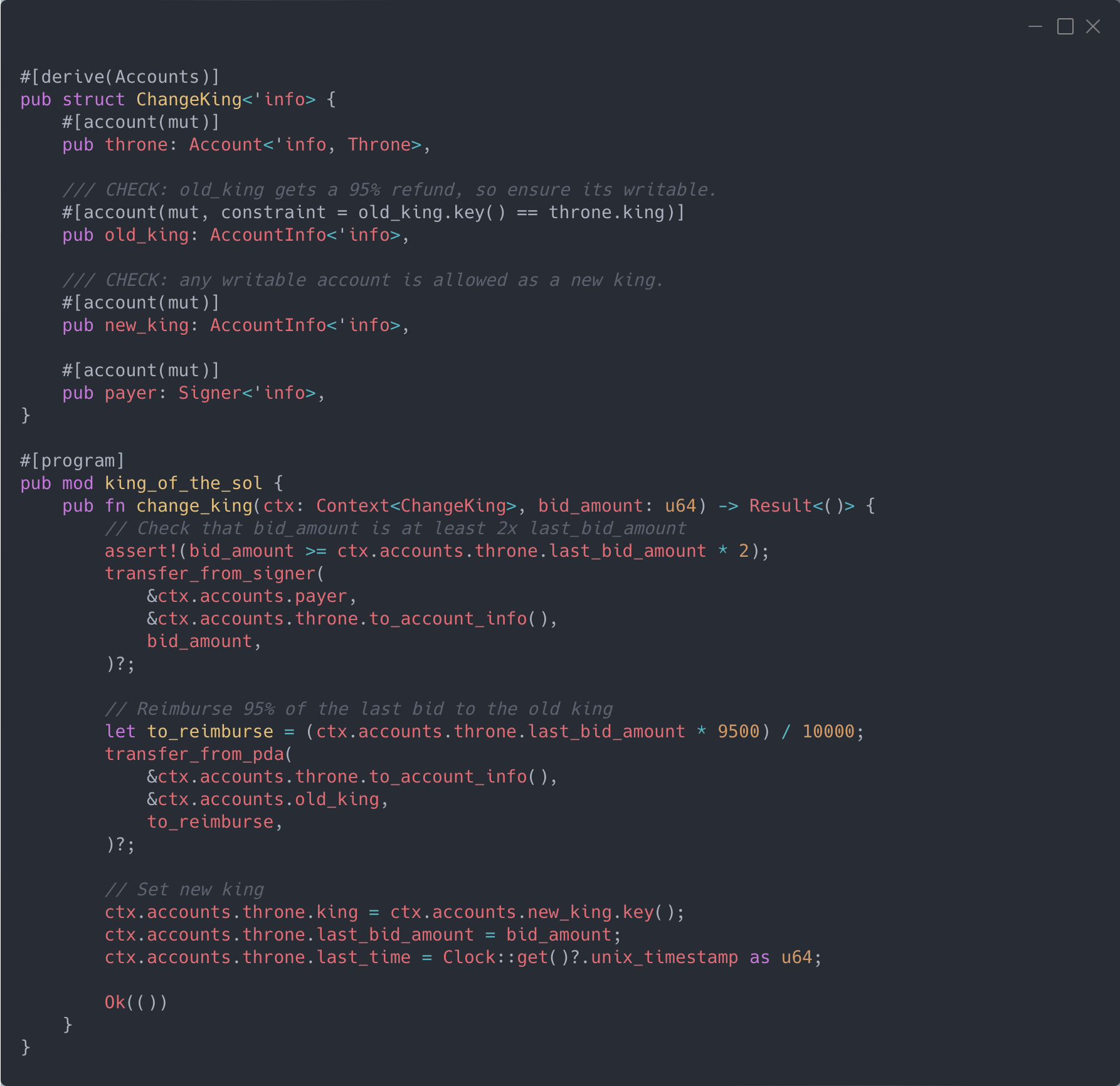Click the 'bid_amount,' argument line
Viewport: 1120px width, 1086px height.
[204, 641]
